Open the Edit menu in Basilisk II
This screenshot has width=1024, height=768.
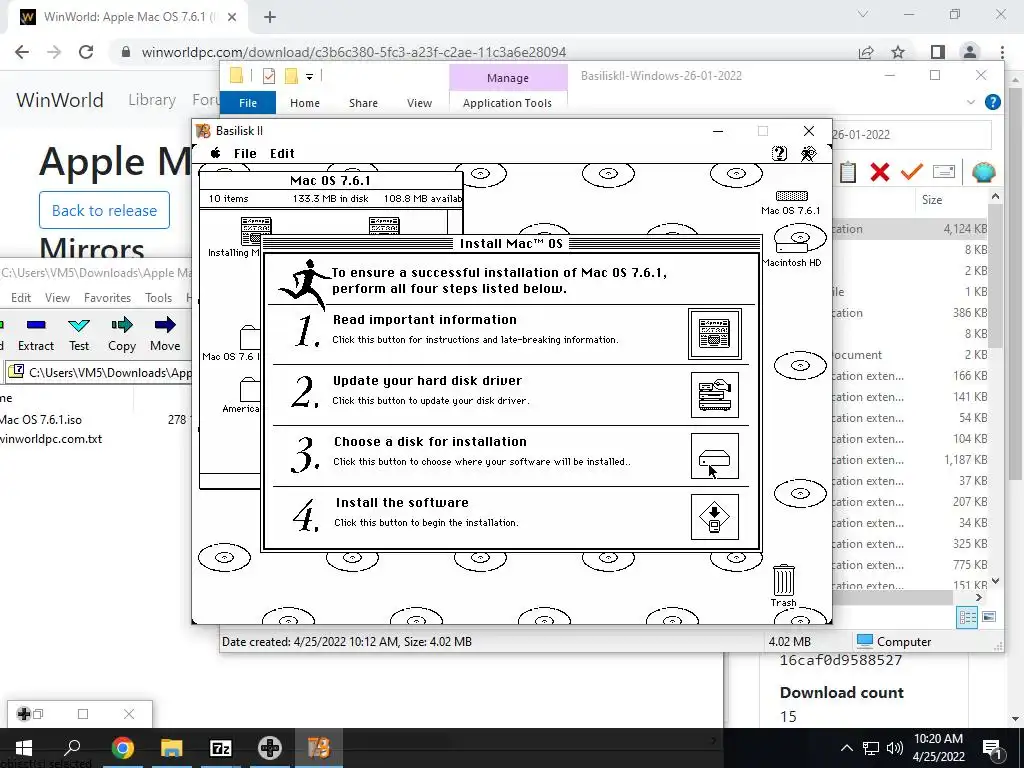[282, 153]
